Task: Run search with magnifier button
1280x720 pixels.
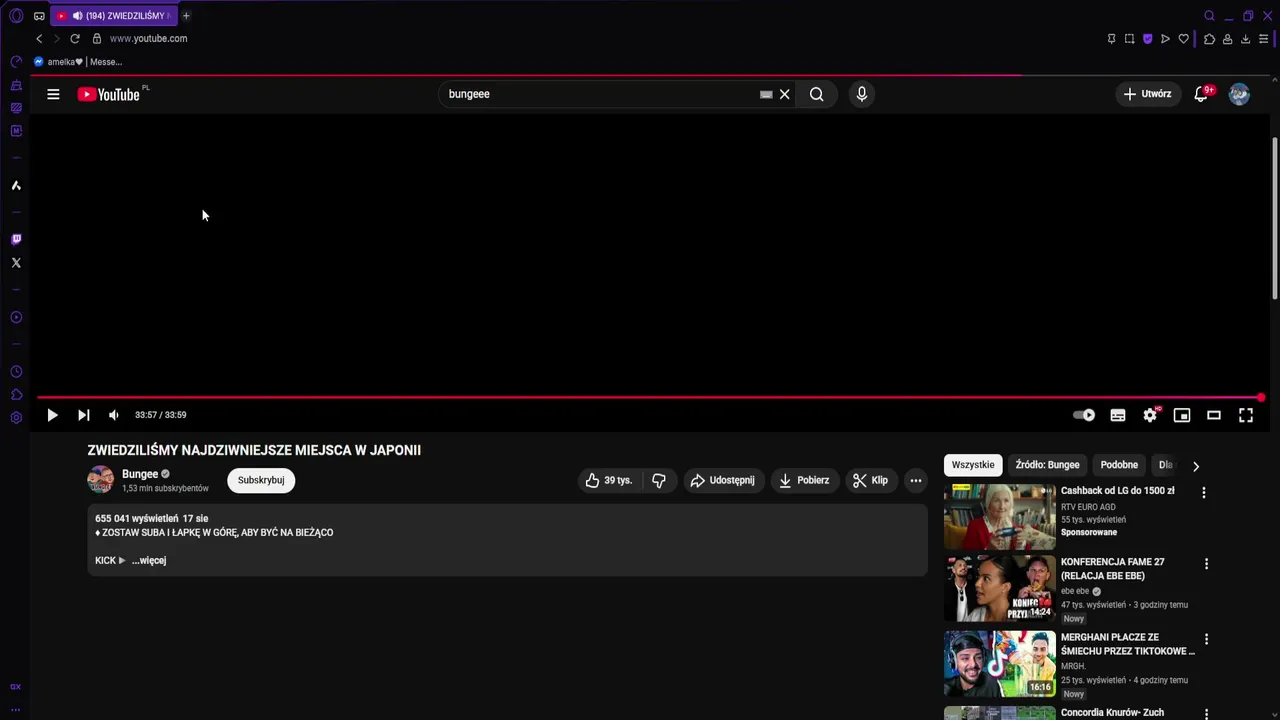Action: tap(817, 94)
